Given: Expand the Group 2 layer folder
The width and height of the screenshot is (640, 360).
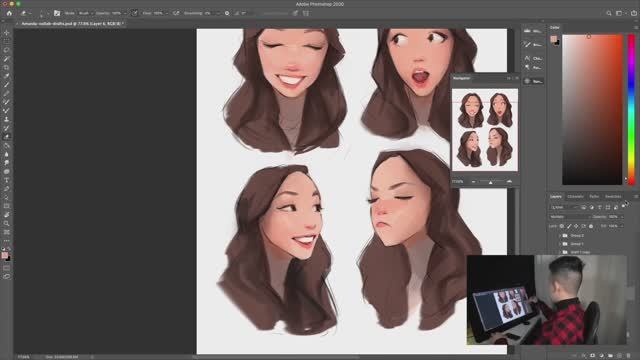Looking at the screenshot, I should (560, 236).
